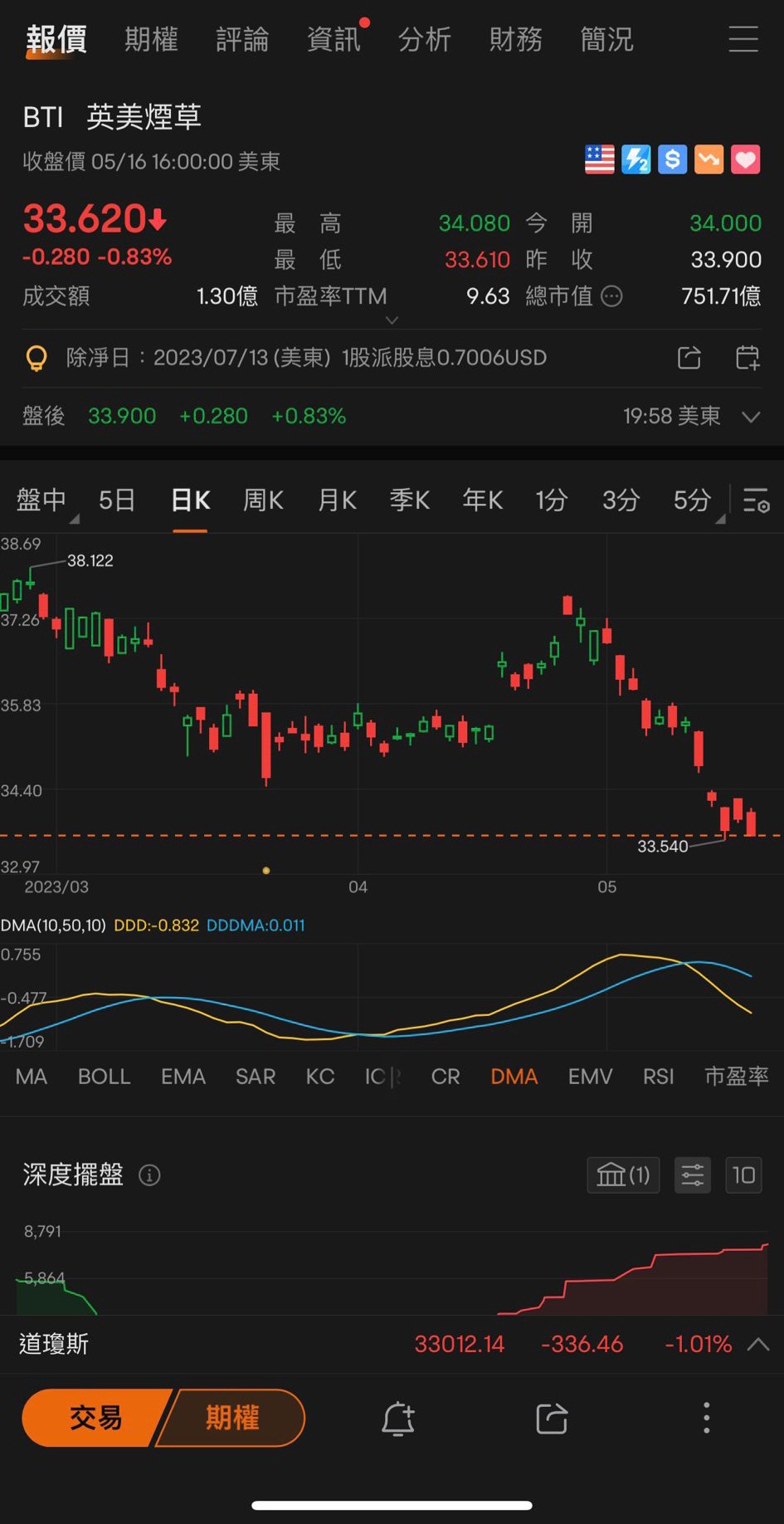Image resolution: width=784 pixels, height=1524 pixels.
Task: Toggle the pink heart favorite icon
Action: (x=746, y=159)
